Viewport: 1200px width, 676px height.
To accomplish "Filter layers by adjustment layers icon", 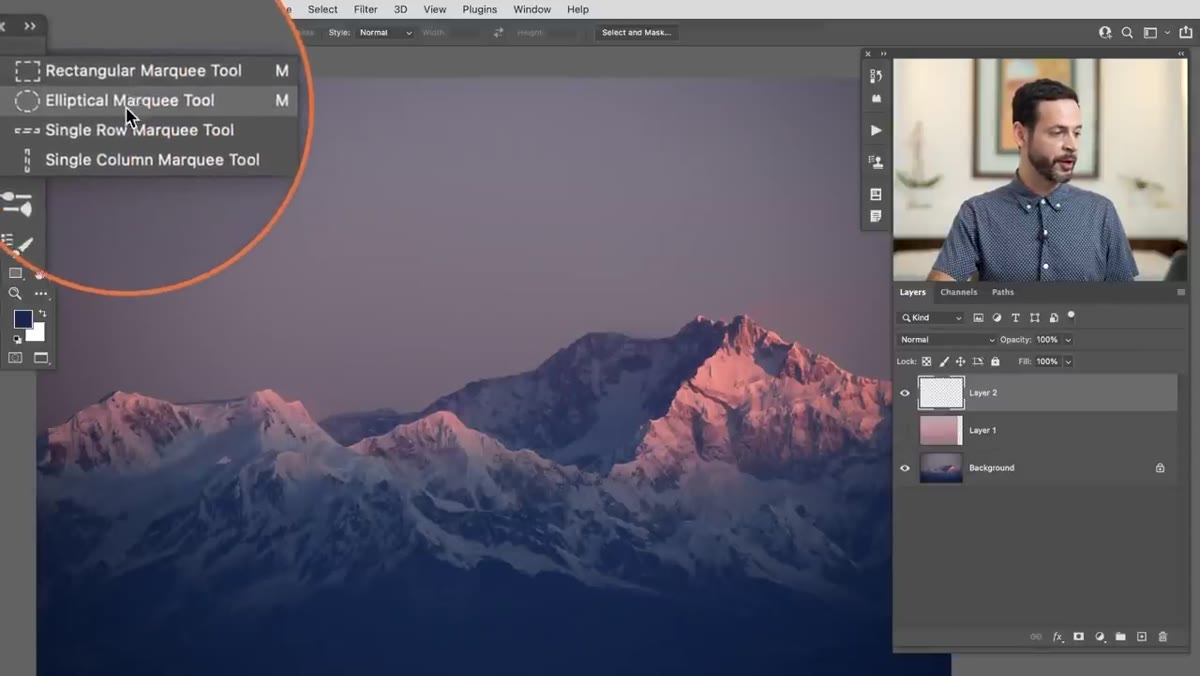I will (x=997, y=318).
